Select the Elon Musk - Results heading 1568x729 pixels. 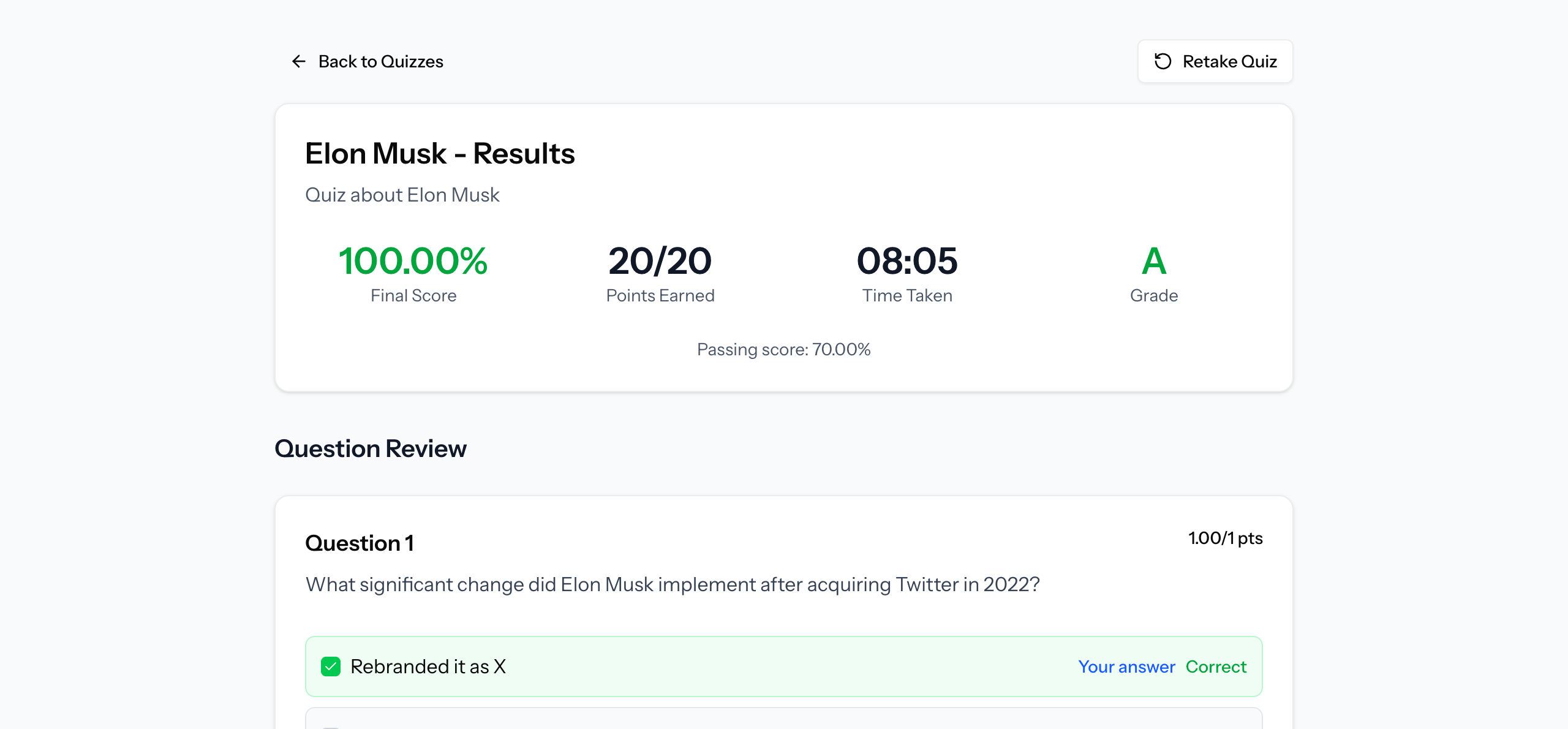click(440, 153)
